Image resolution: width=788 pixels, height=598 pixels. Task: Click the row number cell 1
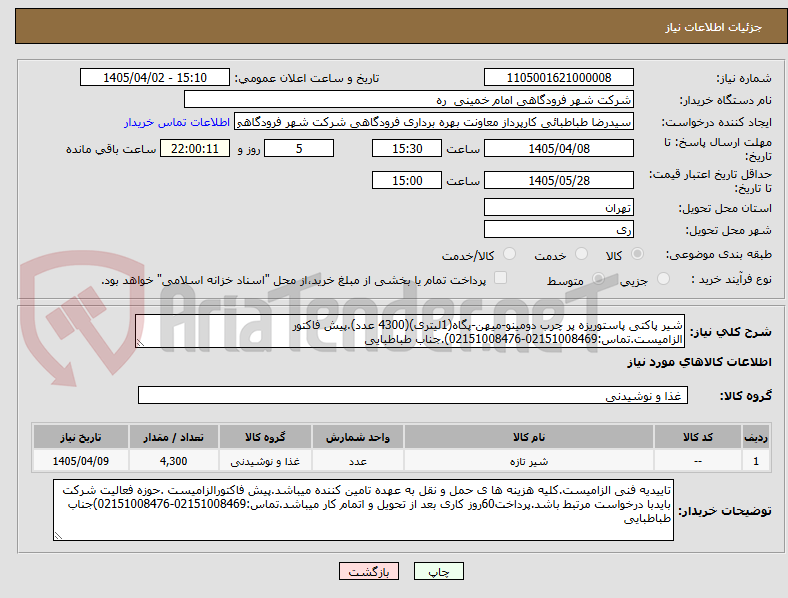pyautogui.click(x=755, y=461)
